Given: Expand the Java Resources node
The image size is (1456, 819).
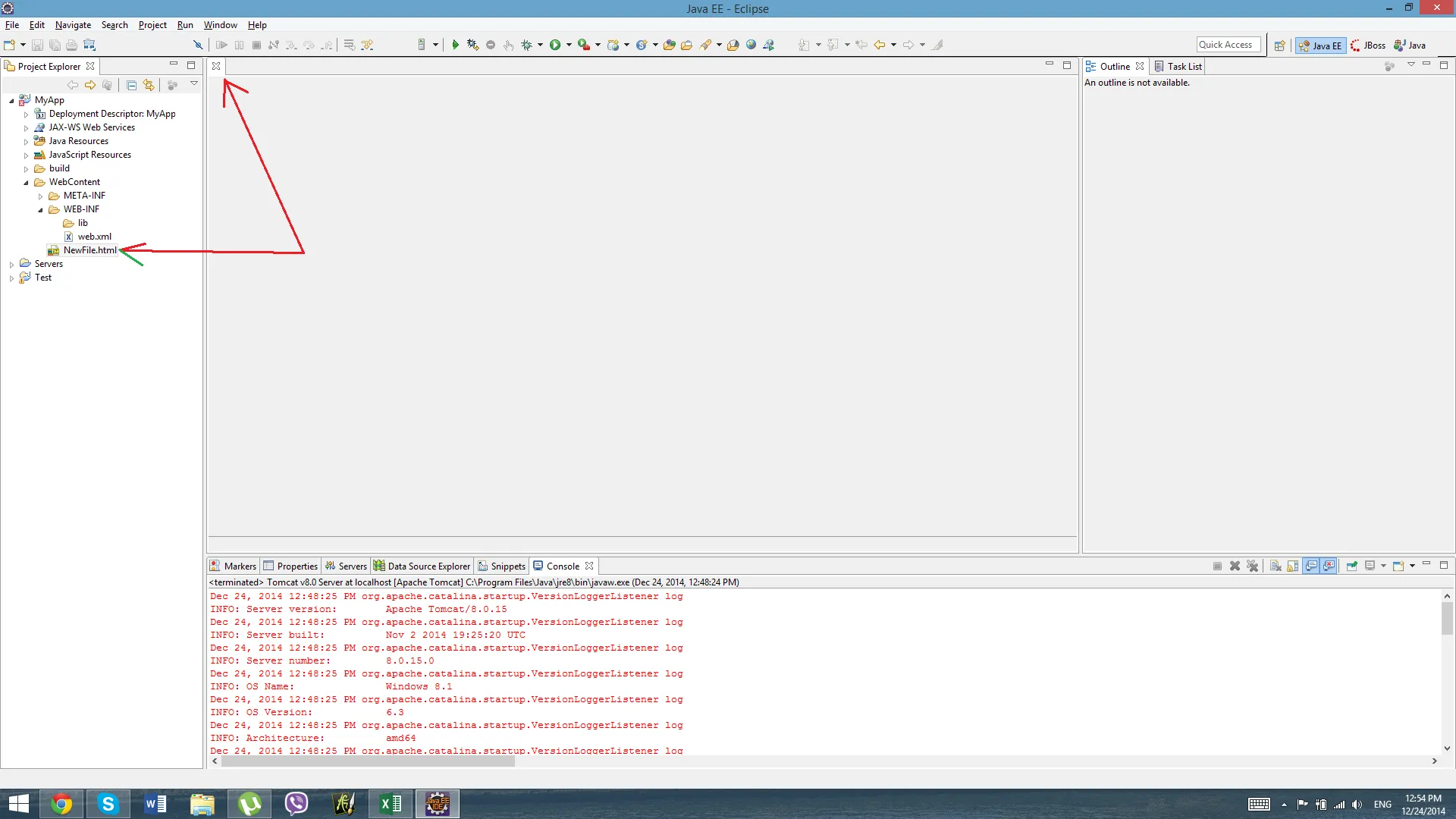Looking at the screenshot, I should coord(26,142).
